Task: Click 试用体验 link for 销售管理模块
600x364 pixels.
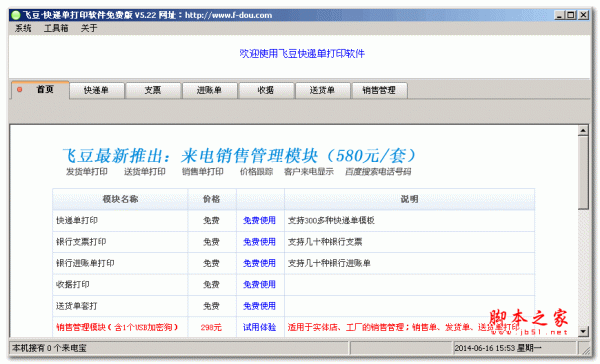Action: 259,327
